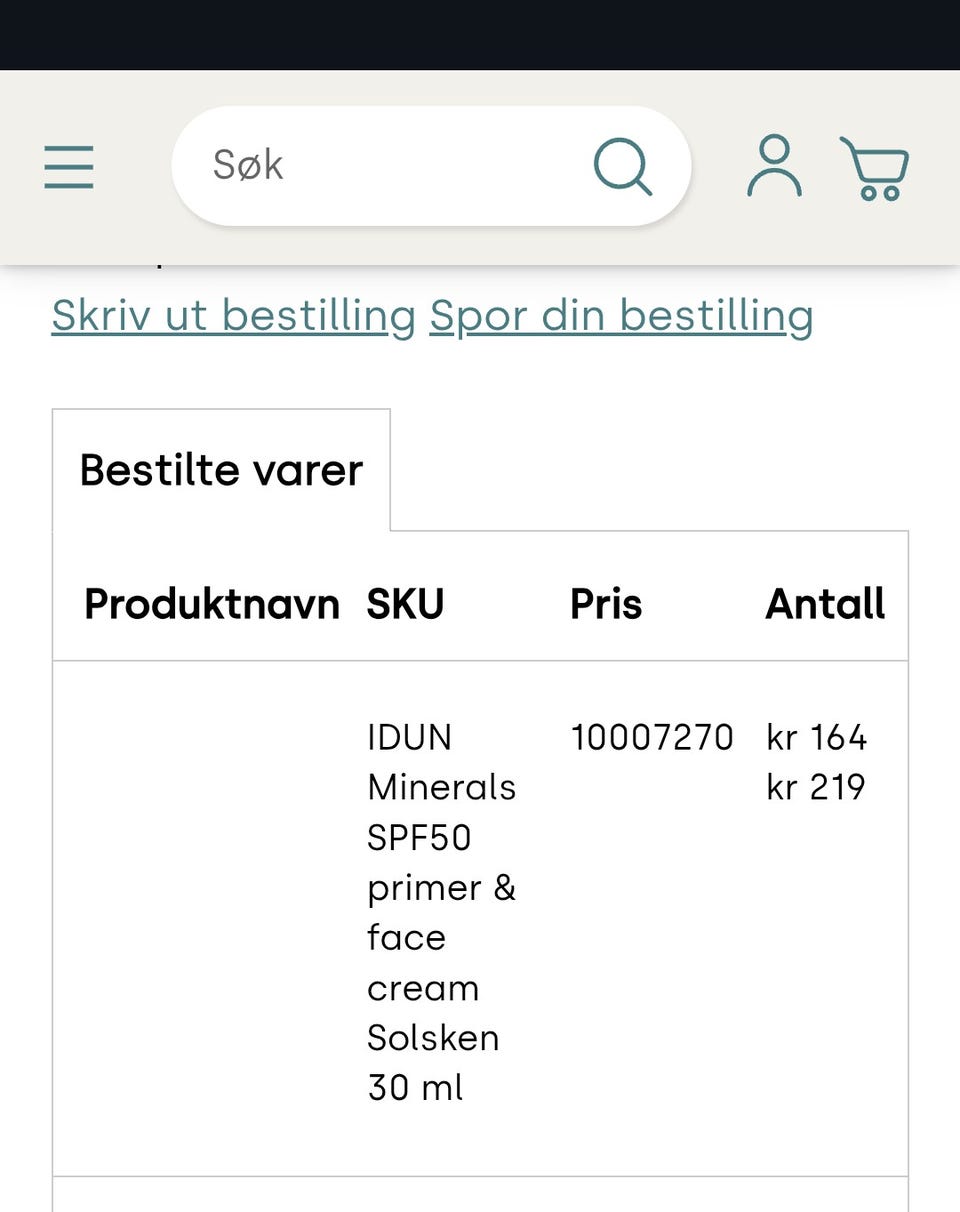Select the Bestilte varer tab
960x1212 pixels.
[x=221, y=470]
